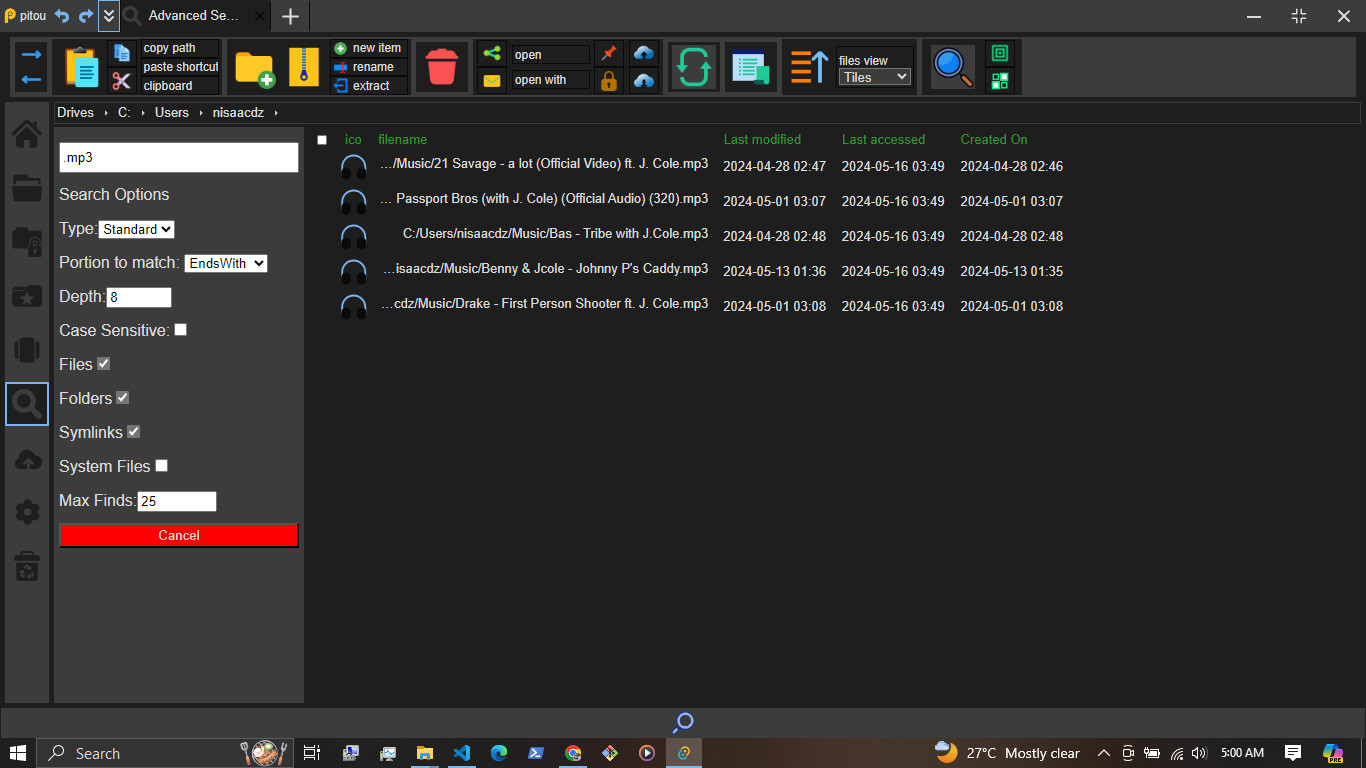This screenshot has width=1366, height=768.
Task: Tick the select-all checkbox in the results header
Action: coord(322,140)
